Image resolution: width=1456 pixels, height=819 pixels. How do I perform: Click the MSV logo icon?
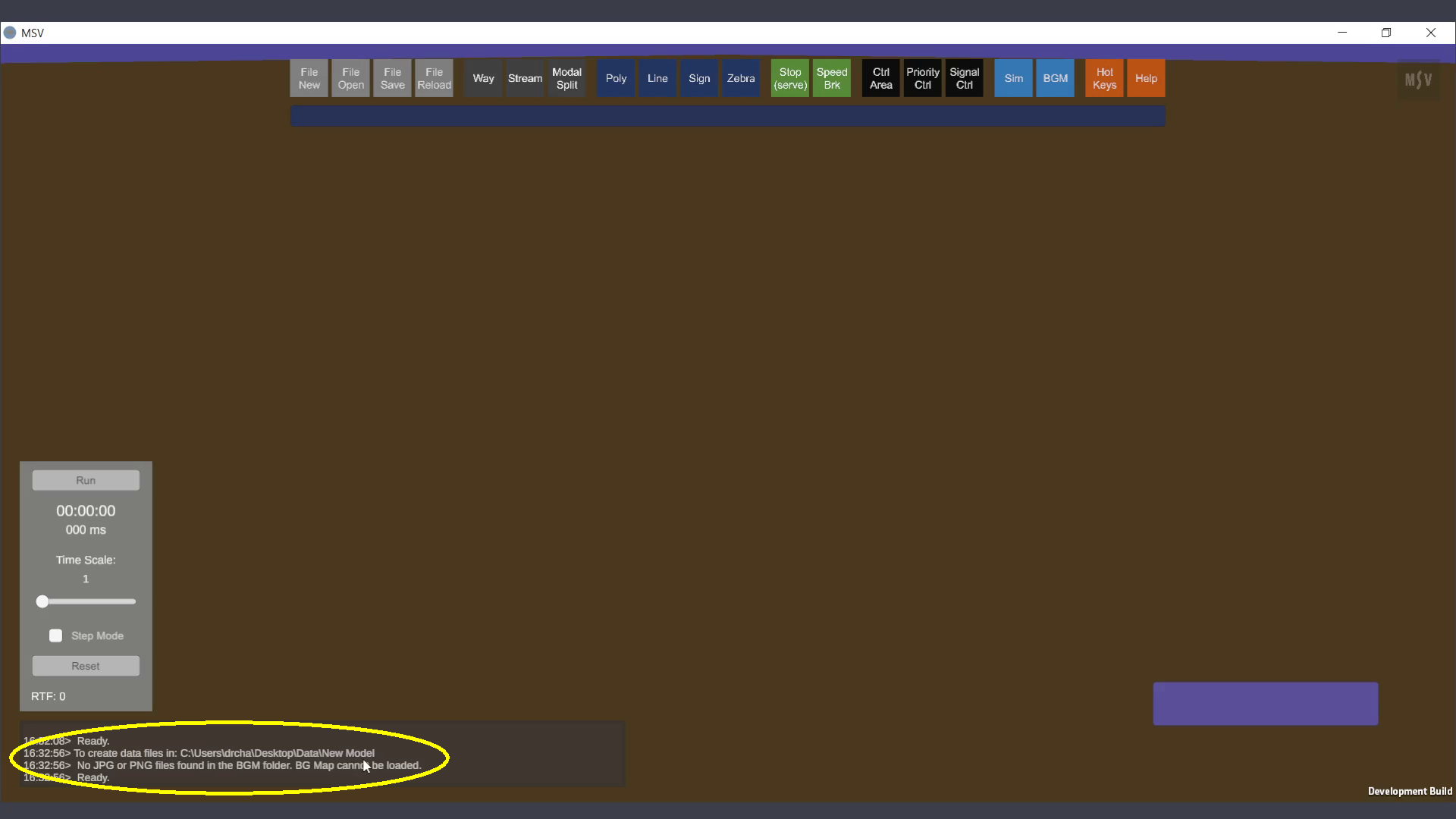(x=1418, y=80)
